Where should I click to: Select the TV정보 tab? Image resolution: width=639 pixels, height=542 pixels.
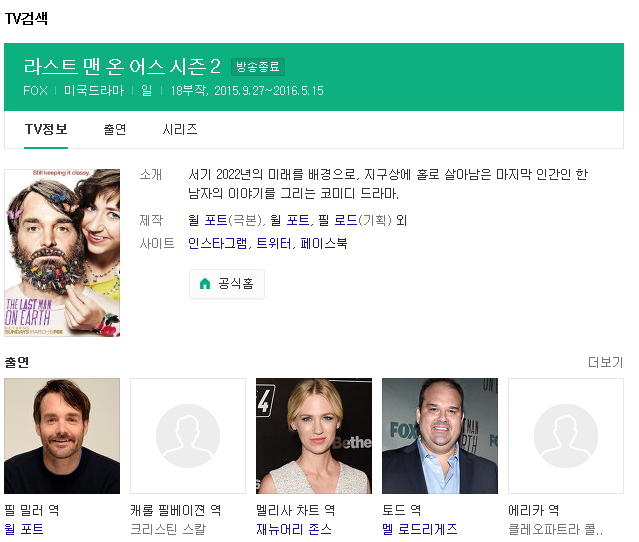tap(46, 130)
